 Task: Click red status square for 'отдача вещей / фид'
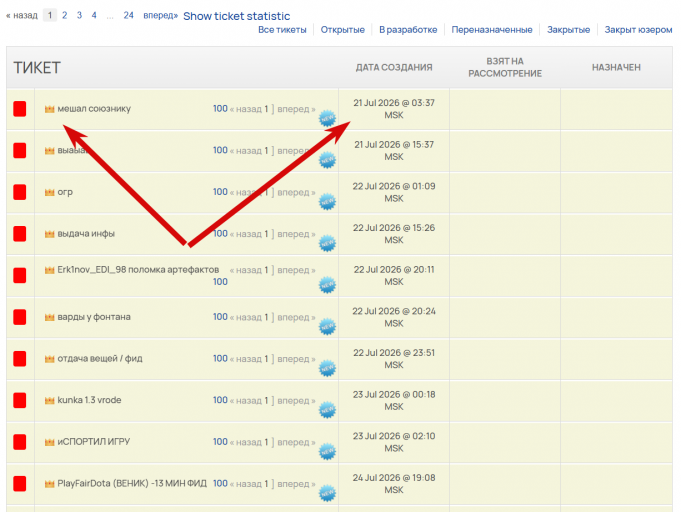click(20, 359)
